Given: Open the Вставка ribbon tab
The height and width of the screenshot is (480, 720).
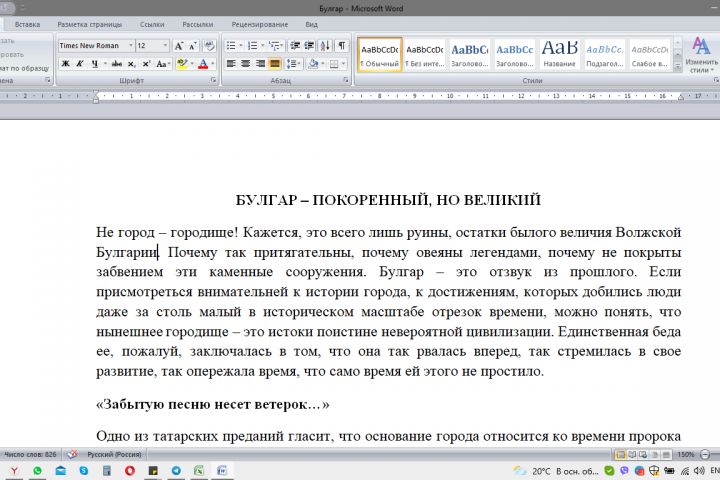Looking at the screenshot, I should (27, 24).
